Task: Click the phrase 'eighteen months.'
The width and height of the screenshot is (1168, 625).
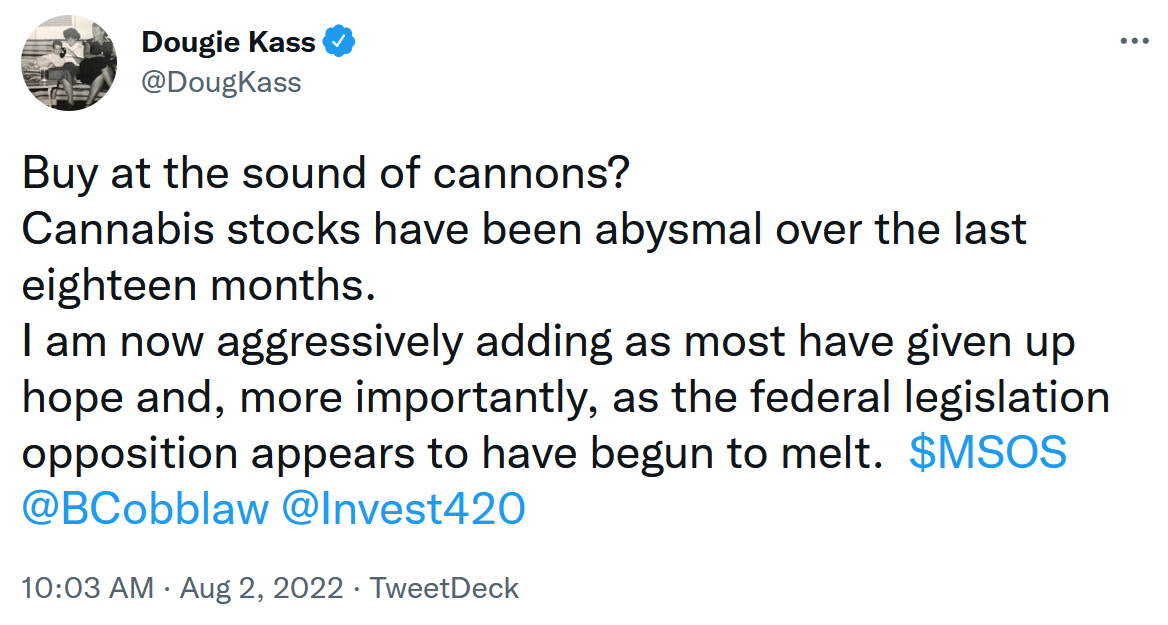Action: tap(198, 285)
